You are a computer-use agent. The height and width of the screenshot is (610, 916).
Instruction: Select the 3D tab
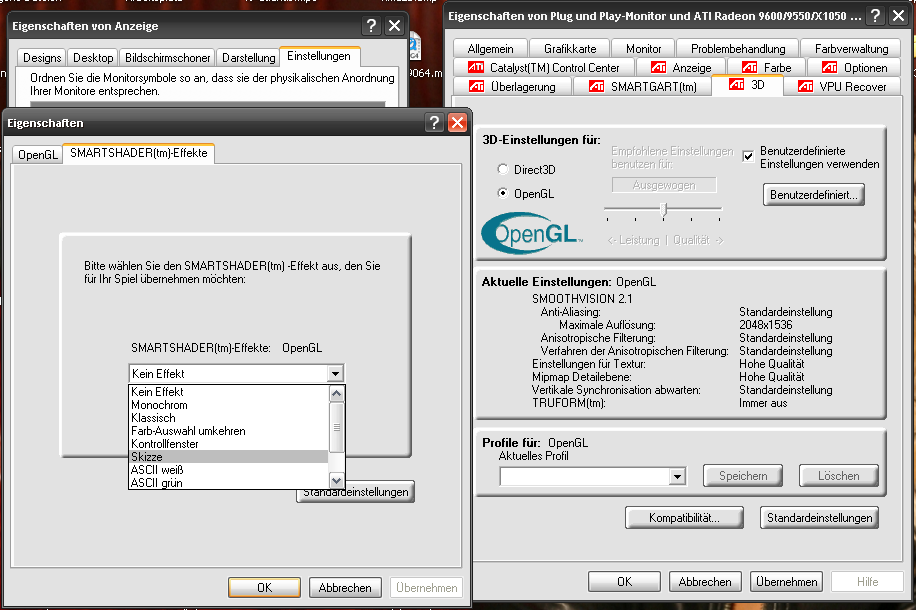pos(747,85)
